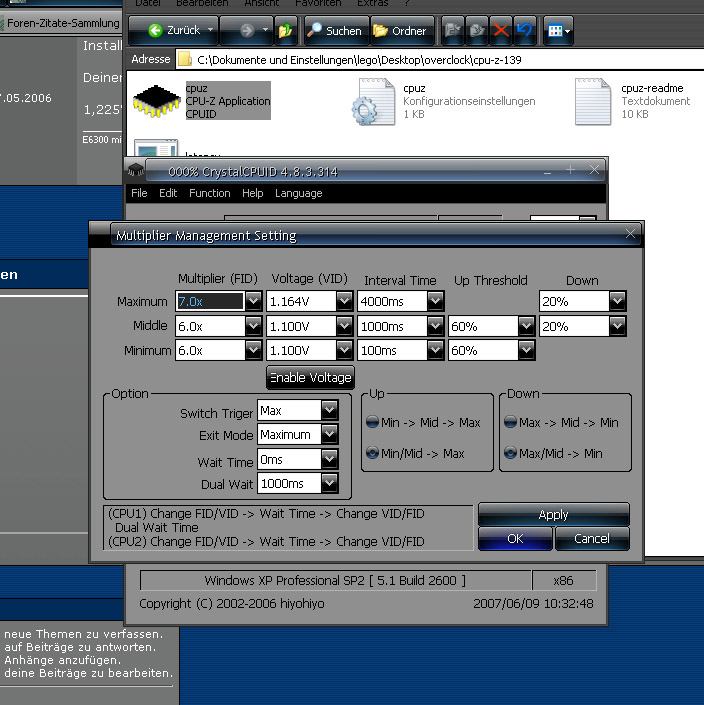Open CrystalCPUID Language menu
The image size is (704, 705).
[299, 193]
